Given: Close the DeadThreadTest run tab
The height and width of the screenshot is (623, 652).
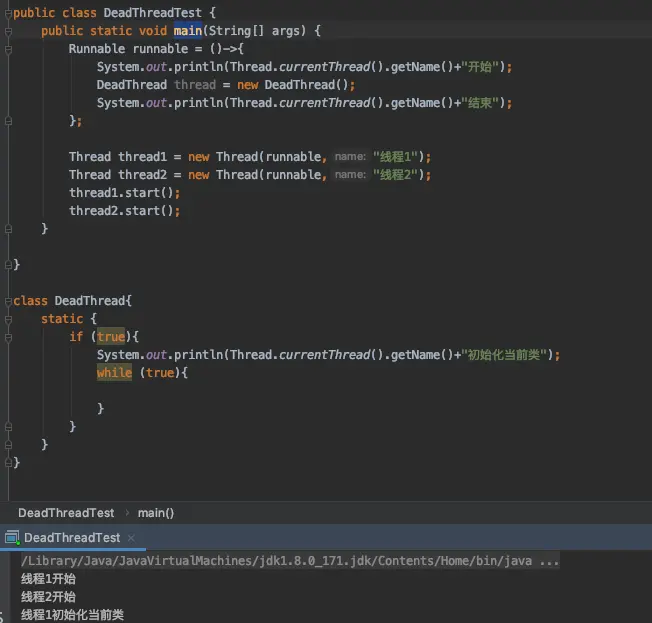Looking at the screenshot, I should [131, 538].
